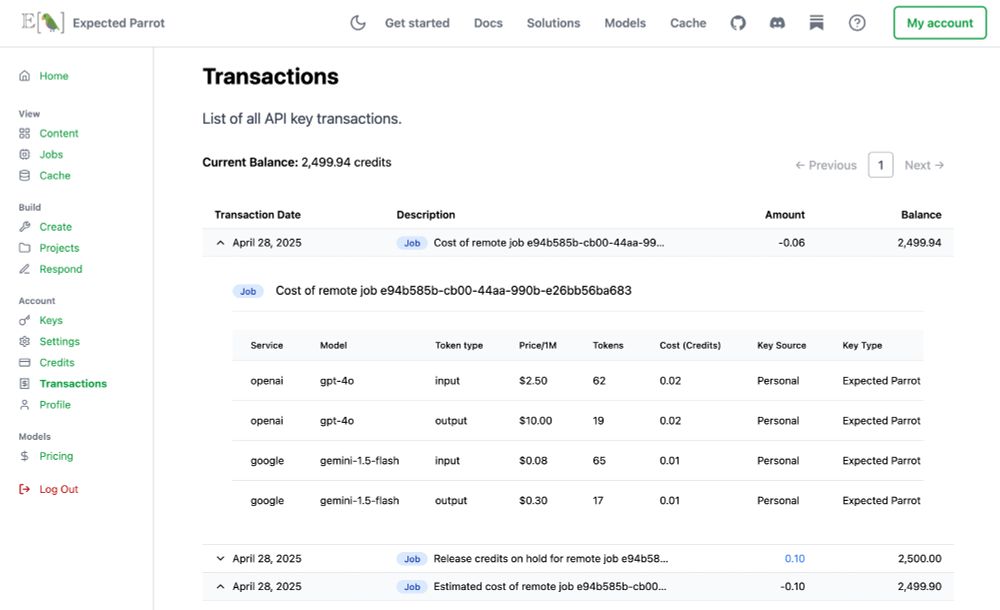Click the Keys key icon
The width and height of the screenshot is (1000, 610).
pos(24,320)
